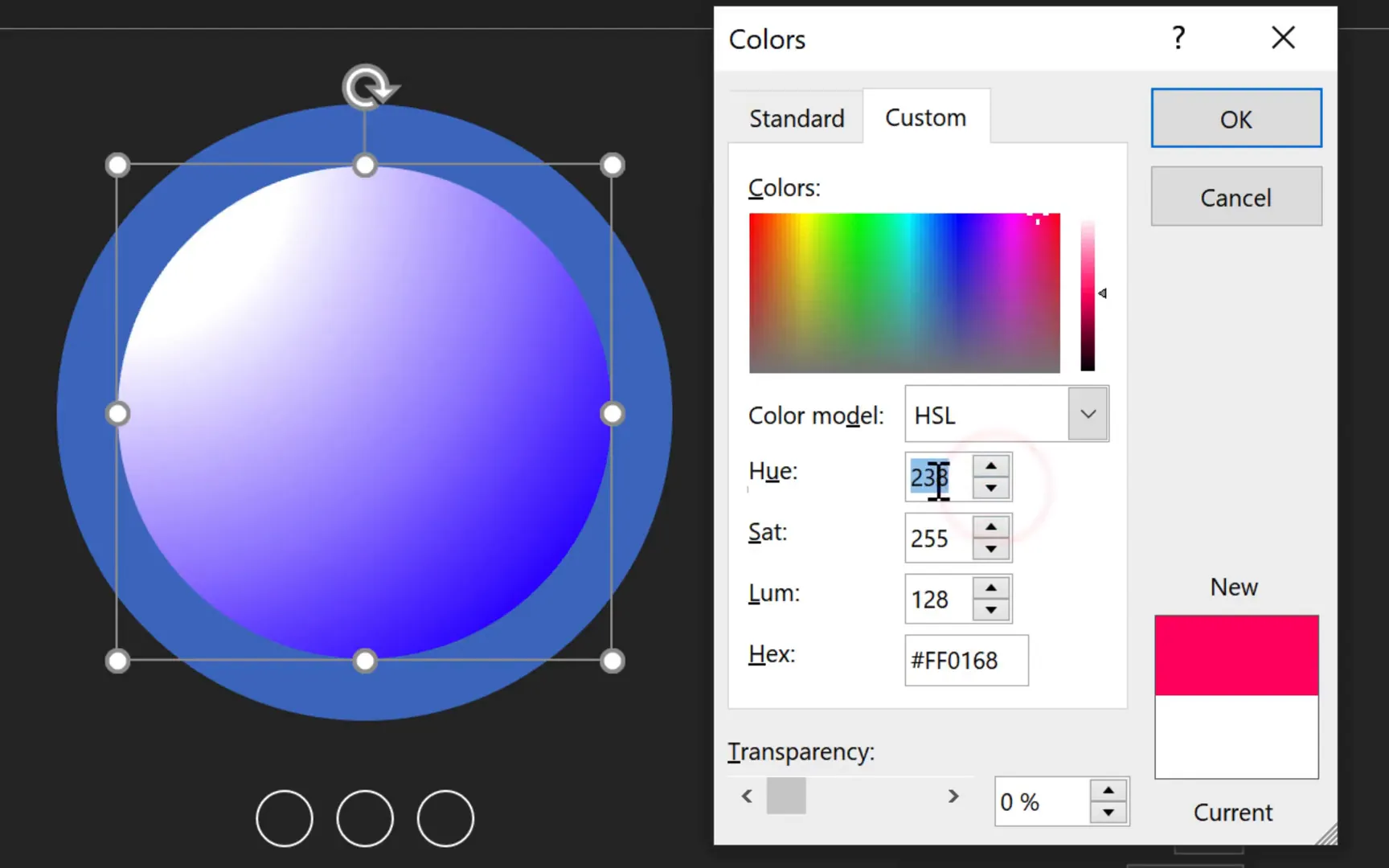Screen dimensions: 1389x868
Task: Open the Color model dropdown
Action: pos(1088,414)
